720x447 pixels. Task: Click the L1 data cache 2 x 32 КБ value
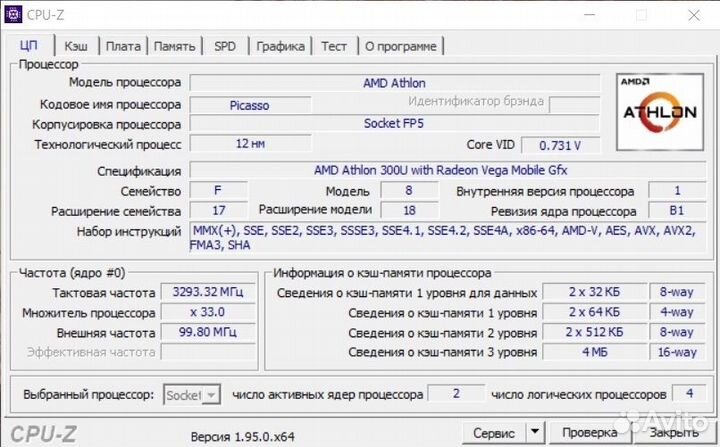tap(594, 292)
